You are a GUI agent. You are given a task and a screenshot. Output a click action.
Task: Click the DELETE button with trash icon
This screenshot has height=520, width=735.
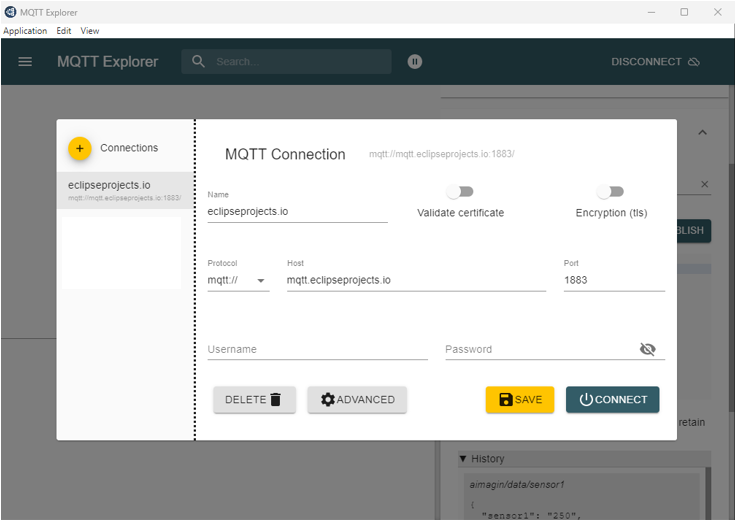[254, 400]
